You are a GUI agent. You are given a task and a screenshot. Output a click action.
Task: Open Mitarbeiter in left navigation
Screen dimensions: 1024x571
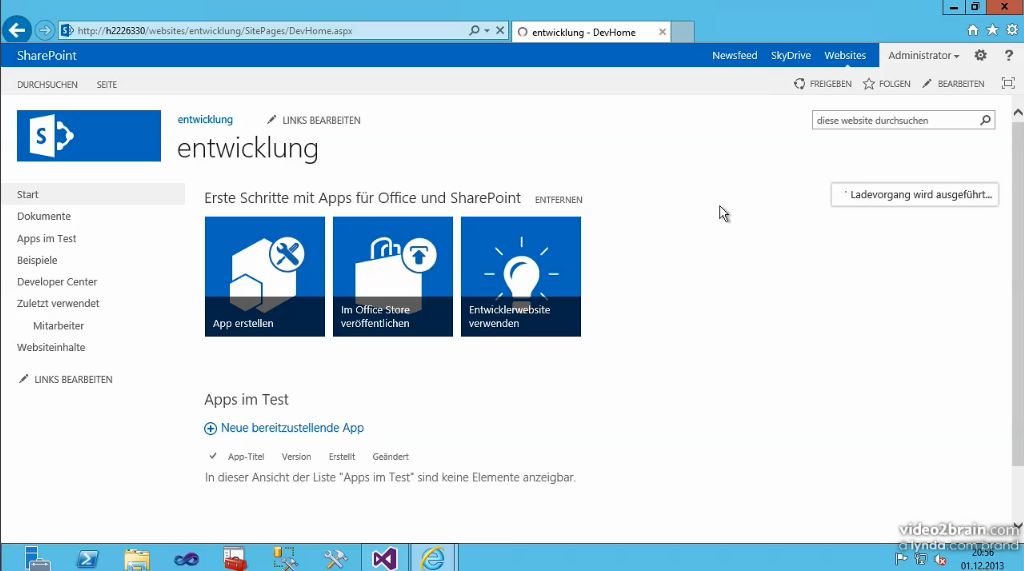click(59, 325)
